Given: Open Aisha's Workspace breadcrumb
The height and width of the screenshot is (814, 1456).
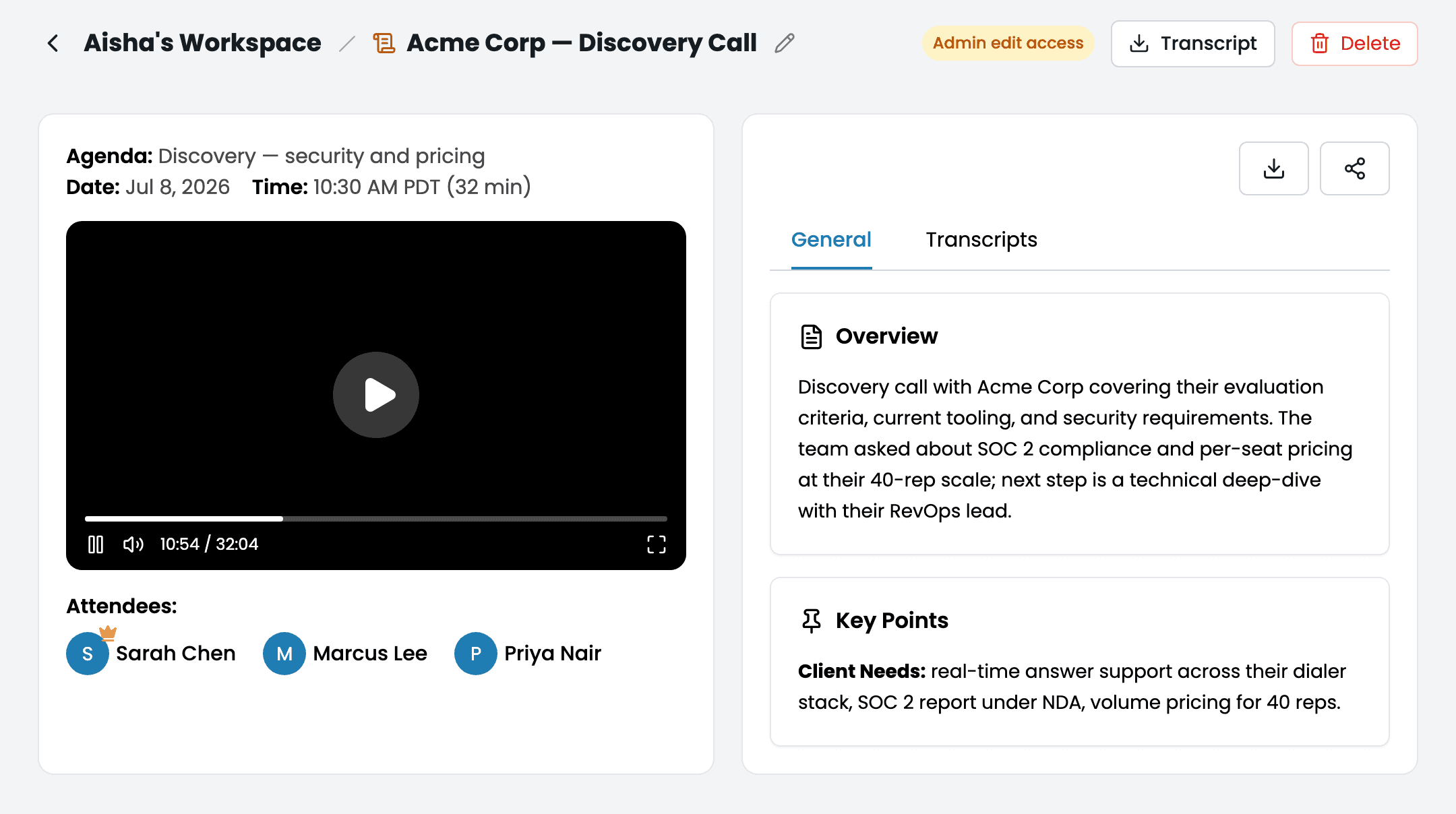Looking at the screenshot, I should [202, 43].
